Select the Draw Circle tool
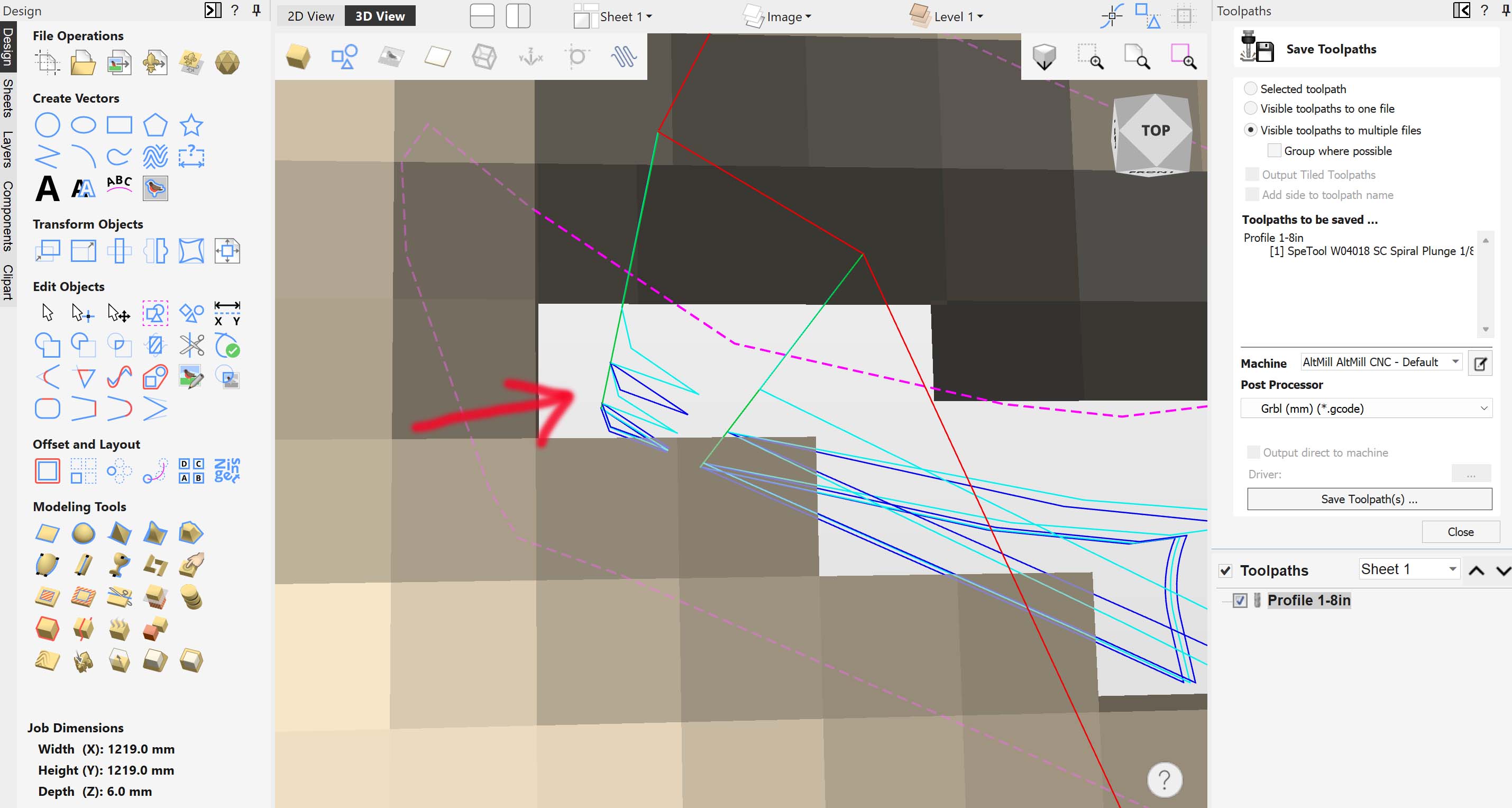The height and width of the screenshot is (808, 1512). [x=47, y=125]
